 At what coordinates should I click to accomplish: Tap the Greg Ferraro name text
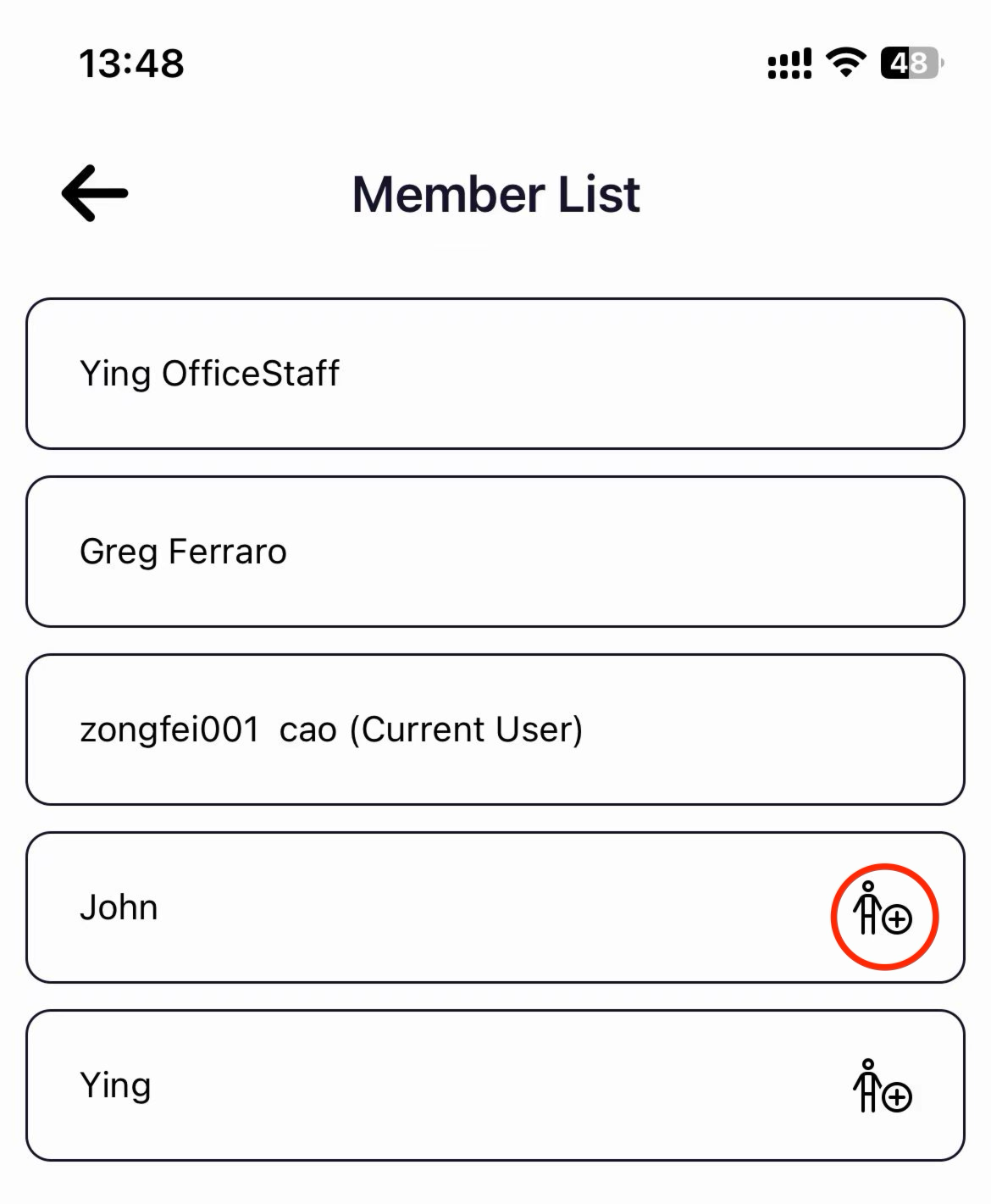pos(183,552)
